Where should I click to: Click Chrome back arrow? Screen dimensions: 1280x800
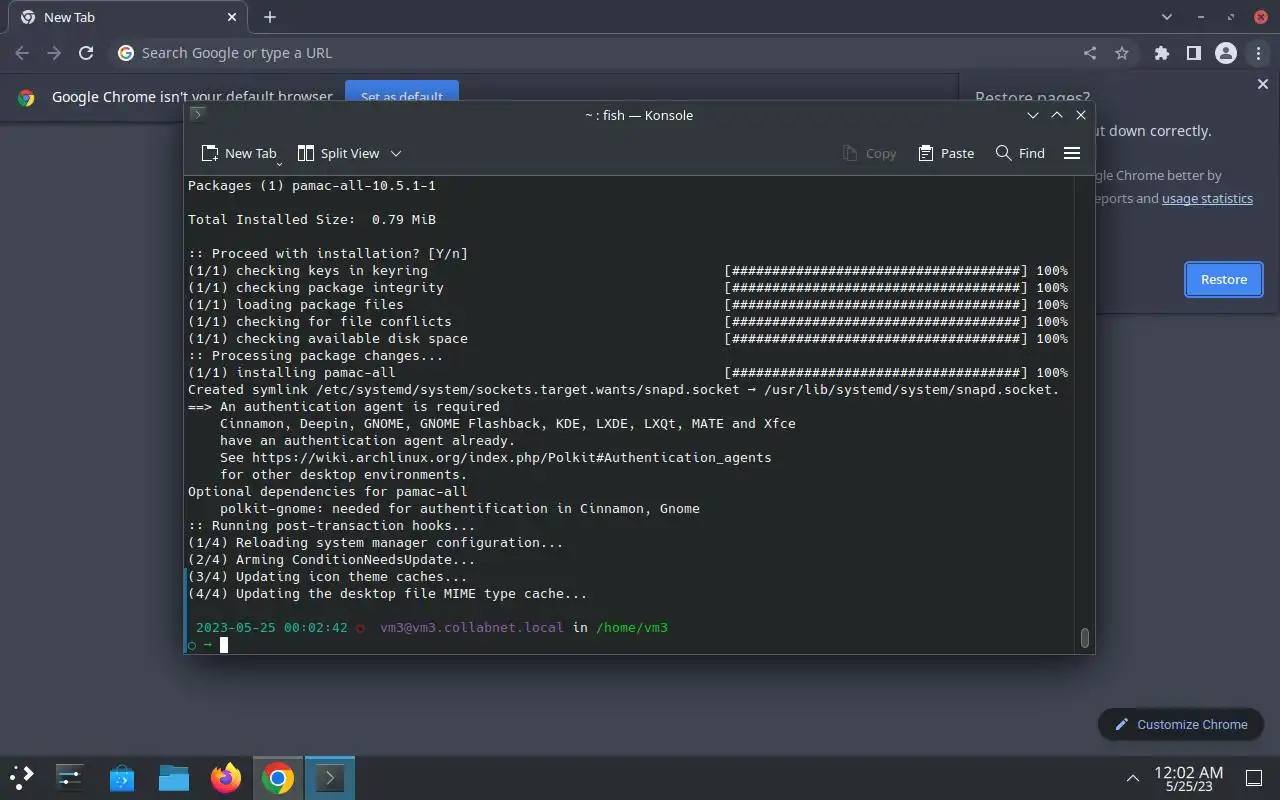[22, 53]
